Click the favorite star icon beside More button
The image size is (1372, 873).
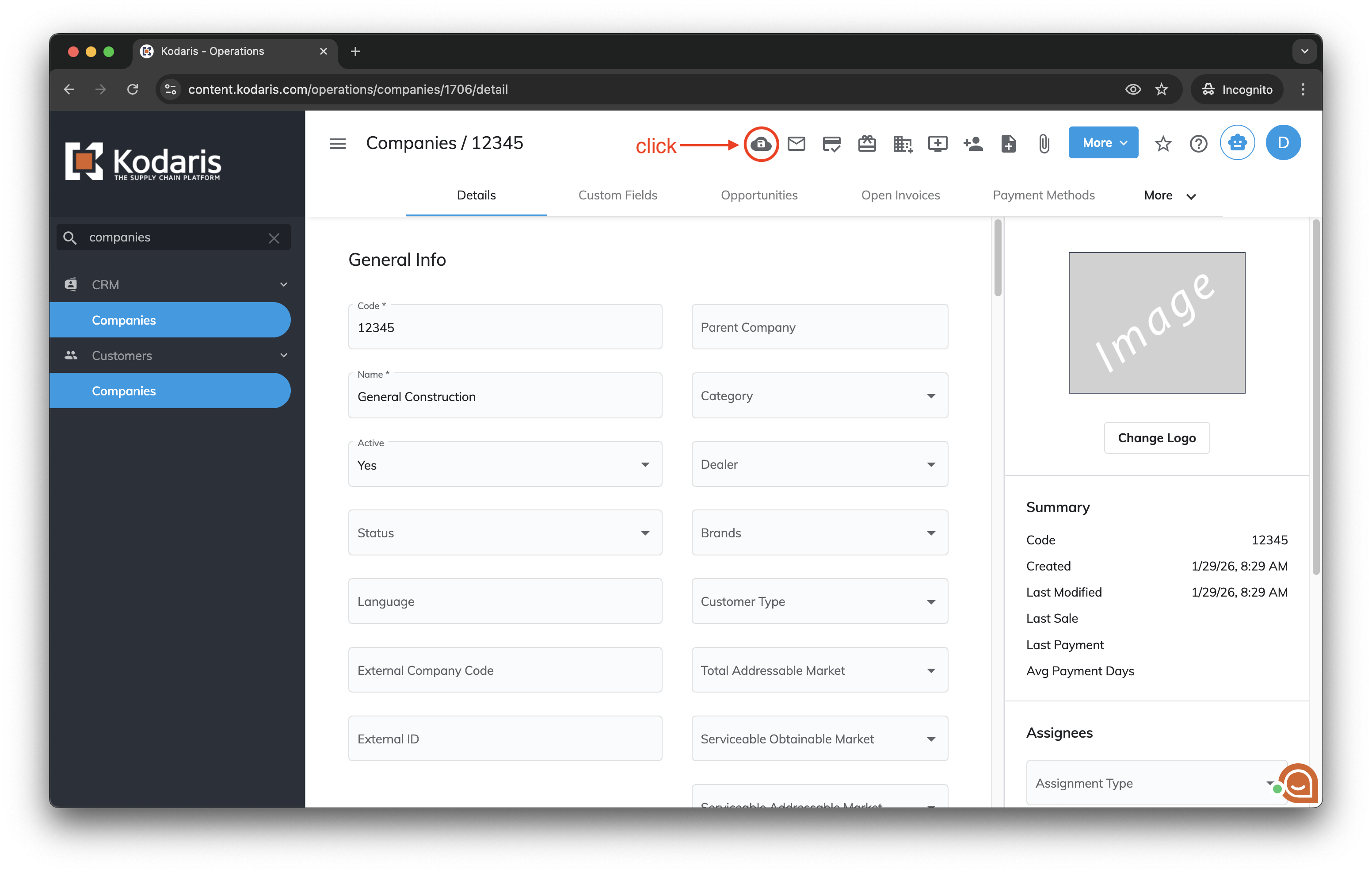[x=1163, y=144]
